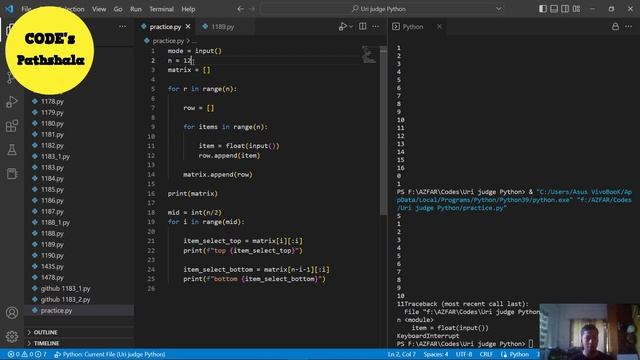Click practice.py in the breadcrumb
The width and height of the screenshot is (640, 360).
pyautogui.click(x=168, y=41)
